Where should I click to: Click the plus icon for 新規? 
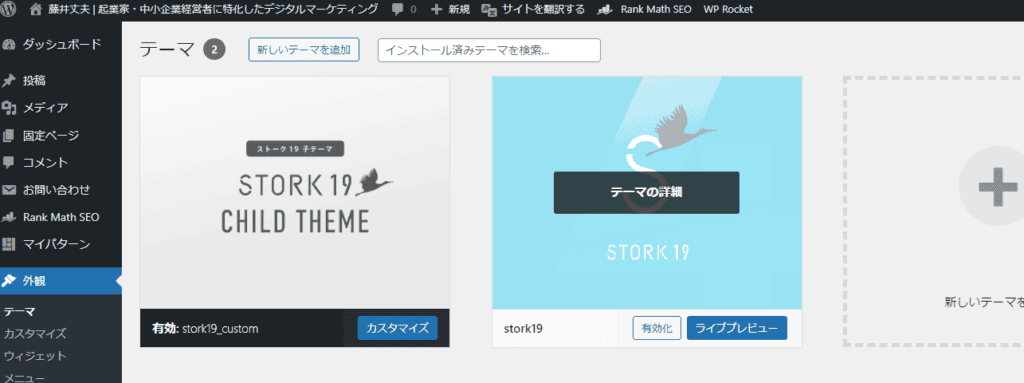[x=436, y=10]
